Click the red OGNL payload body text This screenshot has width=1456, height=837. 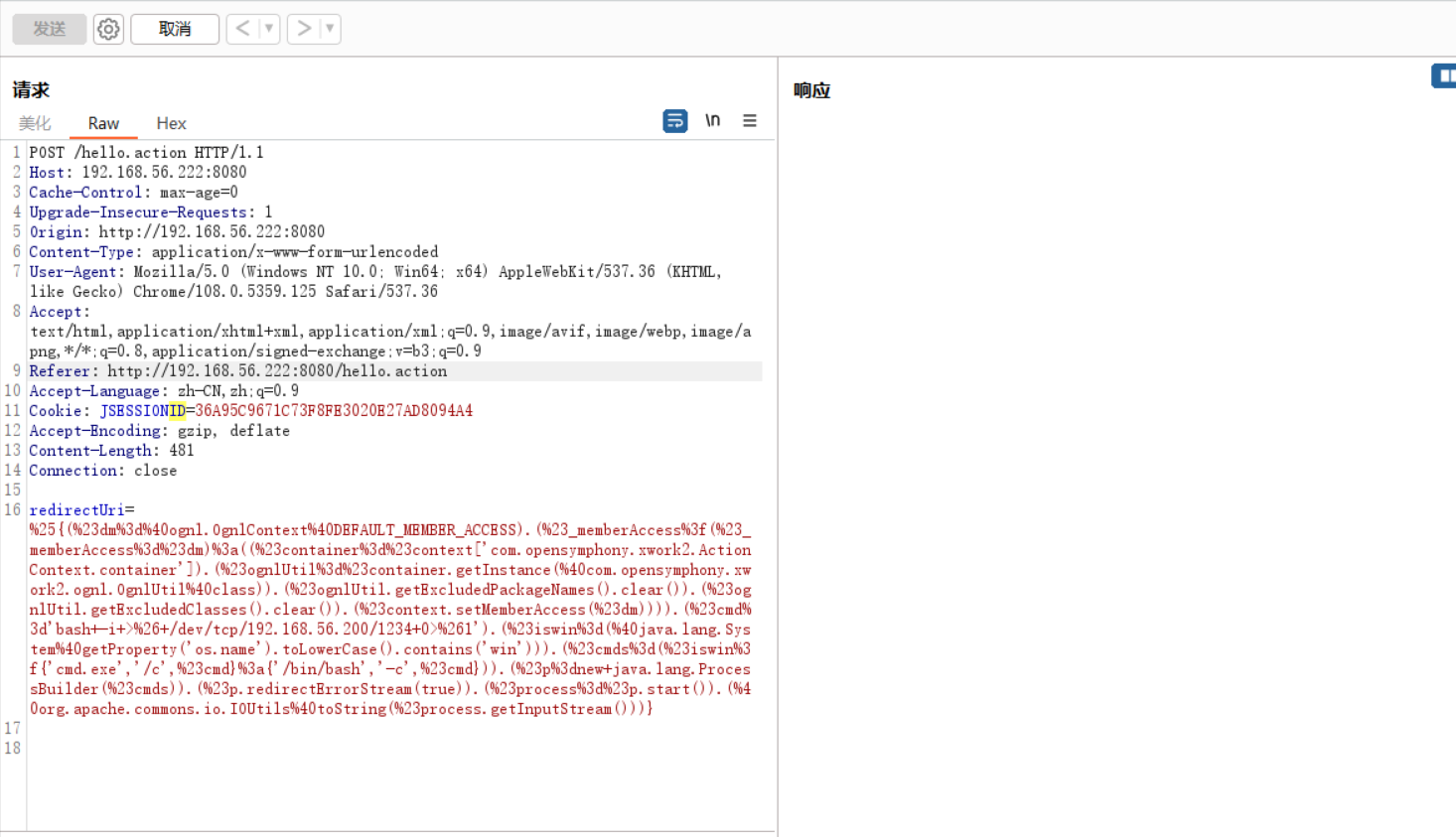390,619
